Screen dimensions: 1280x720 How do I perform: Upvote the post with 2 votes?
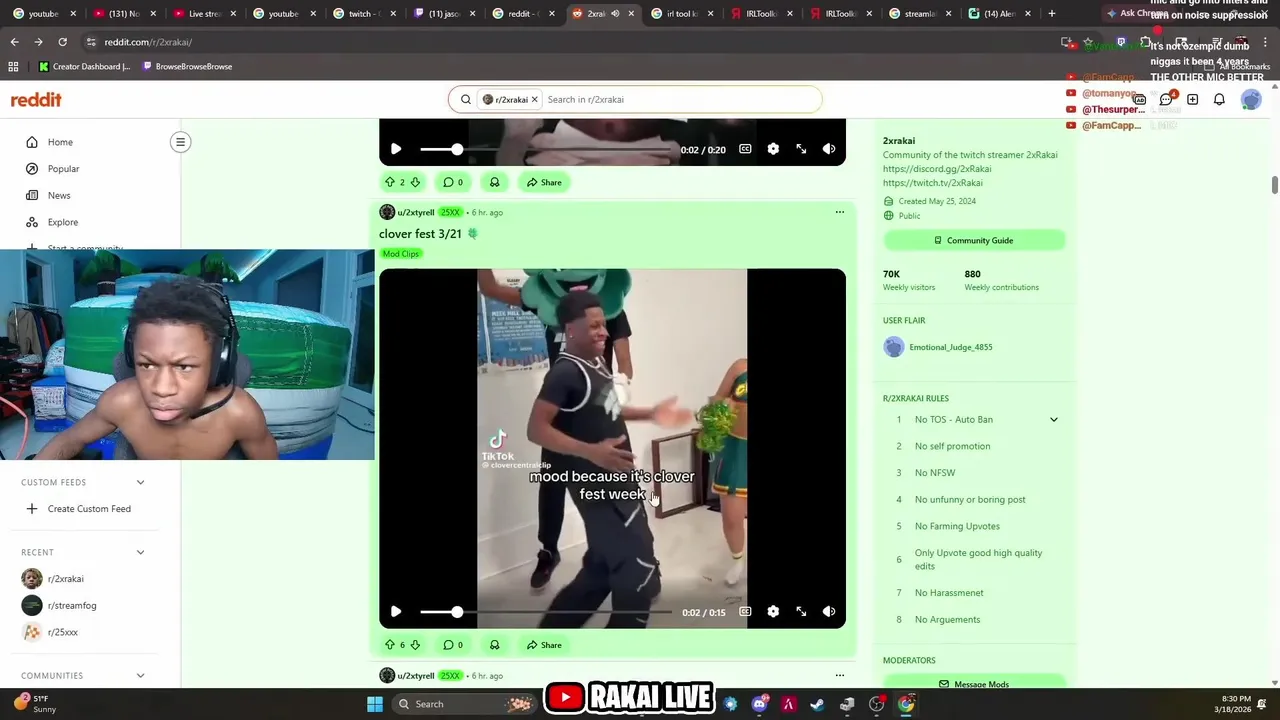(390, 182)
